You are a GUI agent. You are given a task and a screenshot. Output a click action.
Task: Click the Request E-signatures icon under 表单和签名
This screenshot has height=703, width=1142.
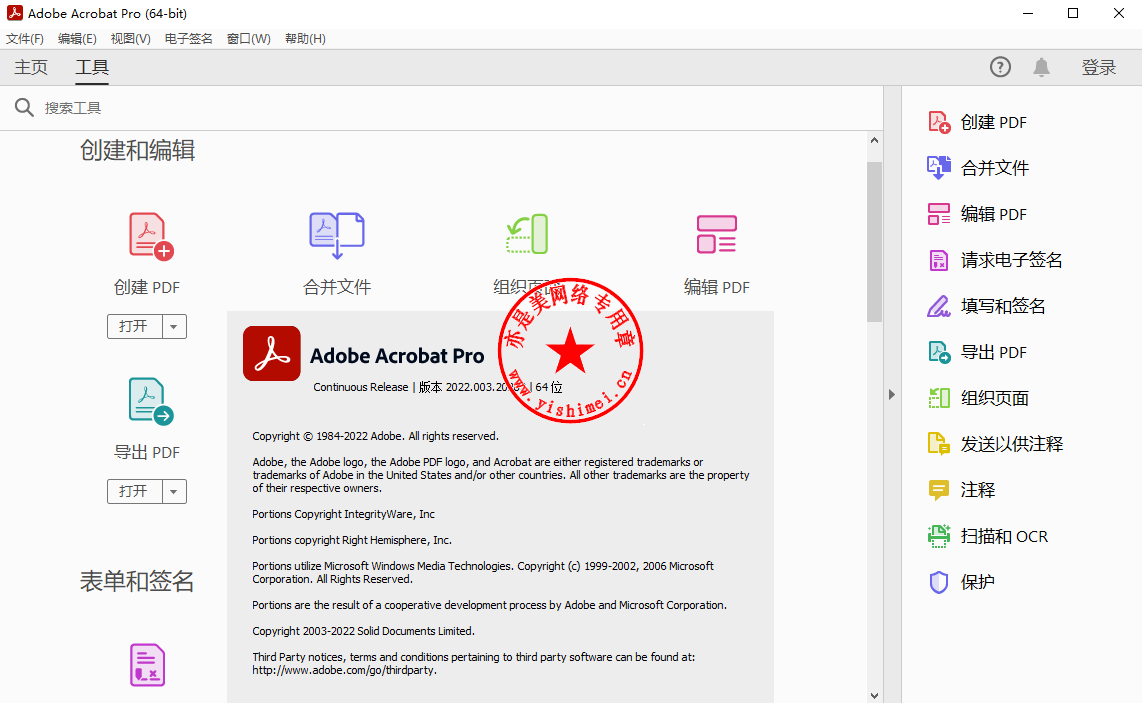(147, 664)
